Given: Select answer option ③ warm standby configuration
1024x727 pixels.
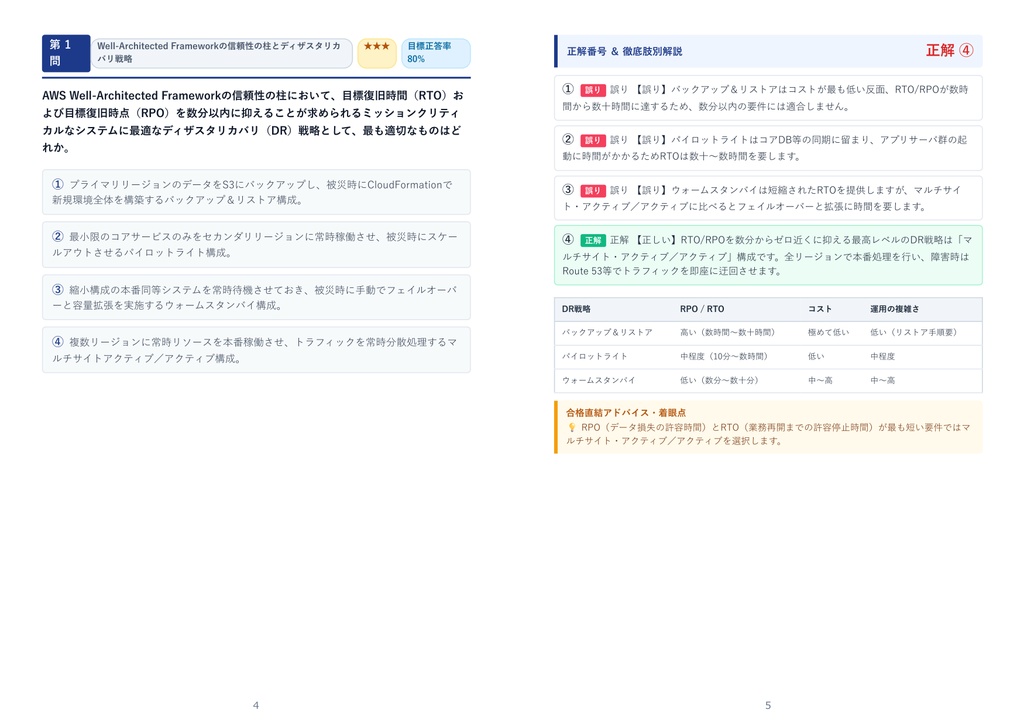Looking at the screenshot, I should pos(256,297).
